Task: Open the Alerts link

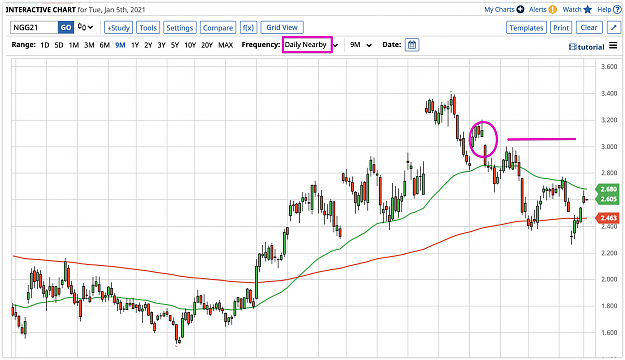Action: pos(538,9)
